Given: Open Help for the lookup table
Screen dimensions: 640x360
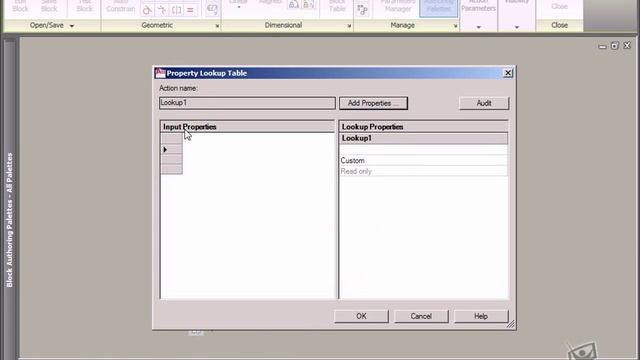Looking at the screenshot, I should (481, 316).
